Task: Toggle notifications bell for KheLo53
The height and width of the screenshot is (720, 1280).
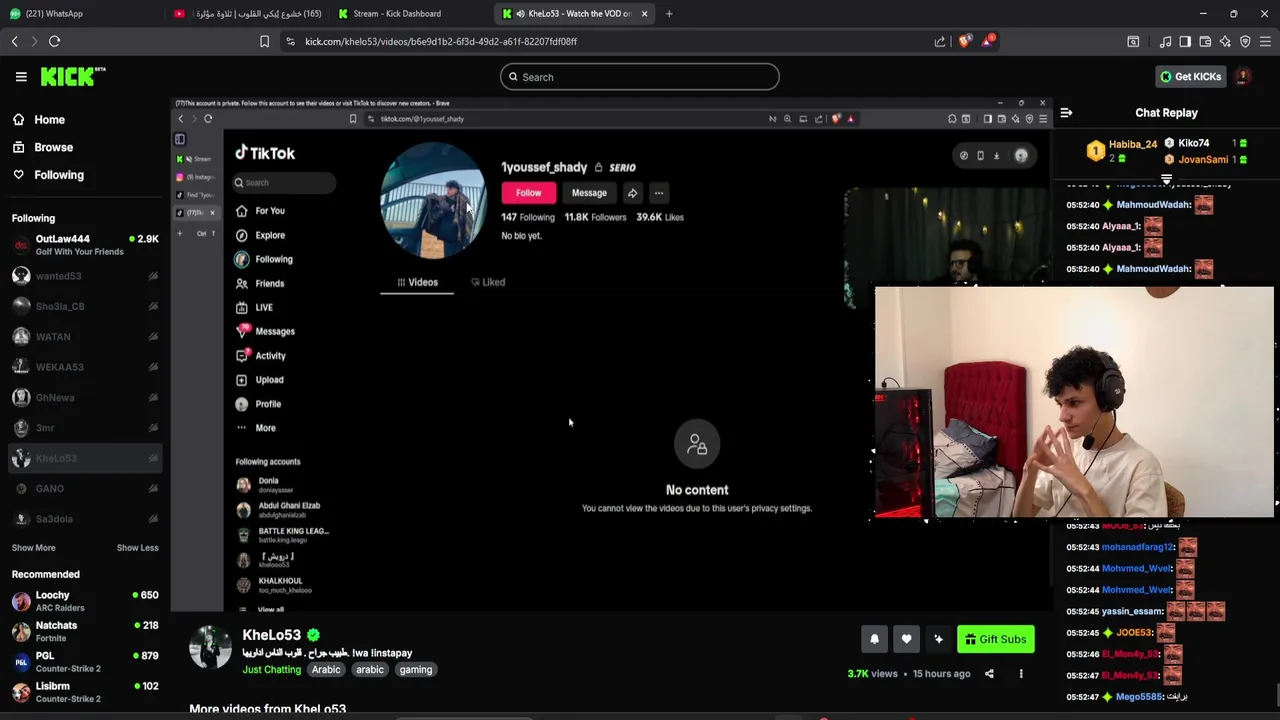Action: (874, 639)
